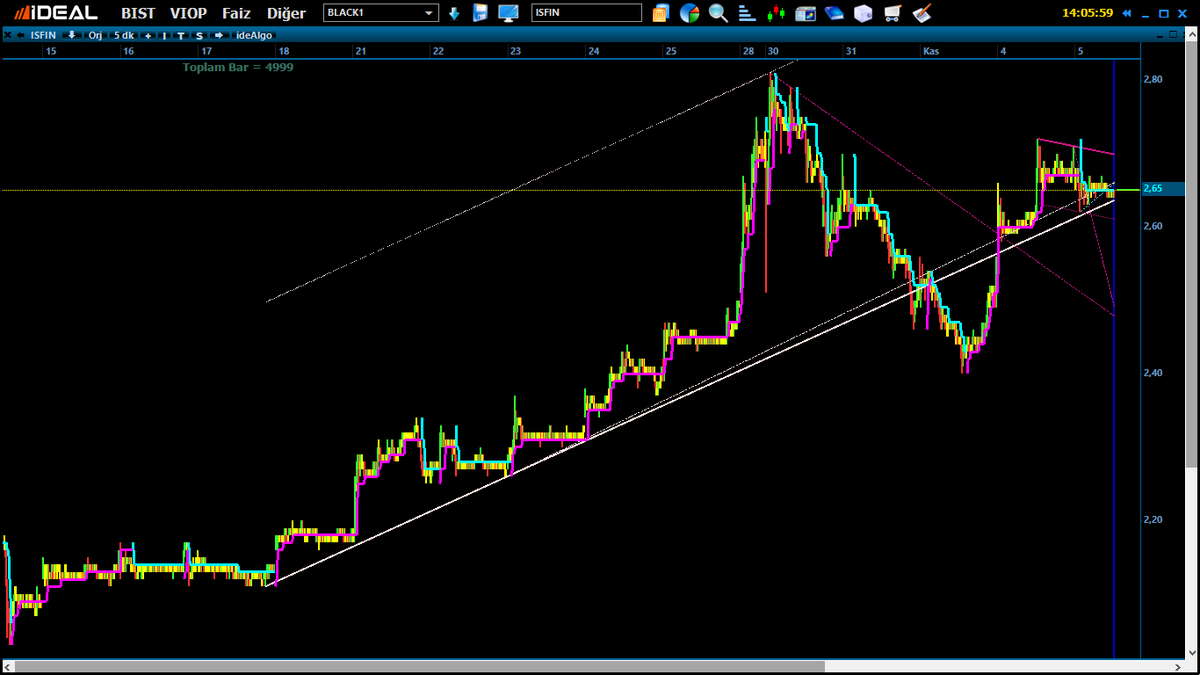Open the candlestick chart icon
The height and width of the screenshot is (675, 1200).
pyautogui.click(x=776, y=13)
